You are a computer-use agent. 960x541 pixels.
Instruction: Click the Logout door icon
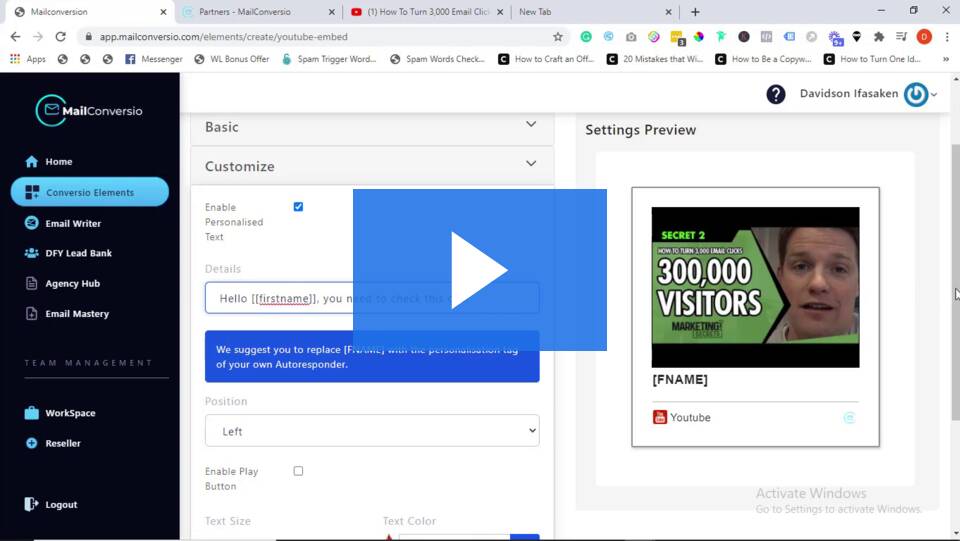click(x=31, y=504)
